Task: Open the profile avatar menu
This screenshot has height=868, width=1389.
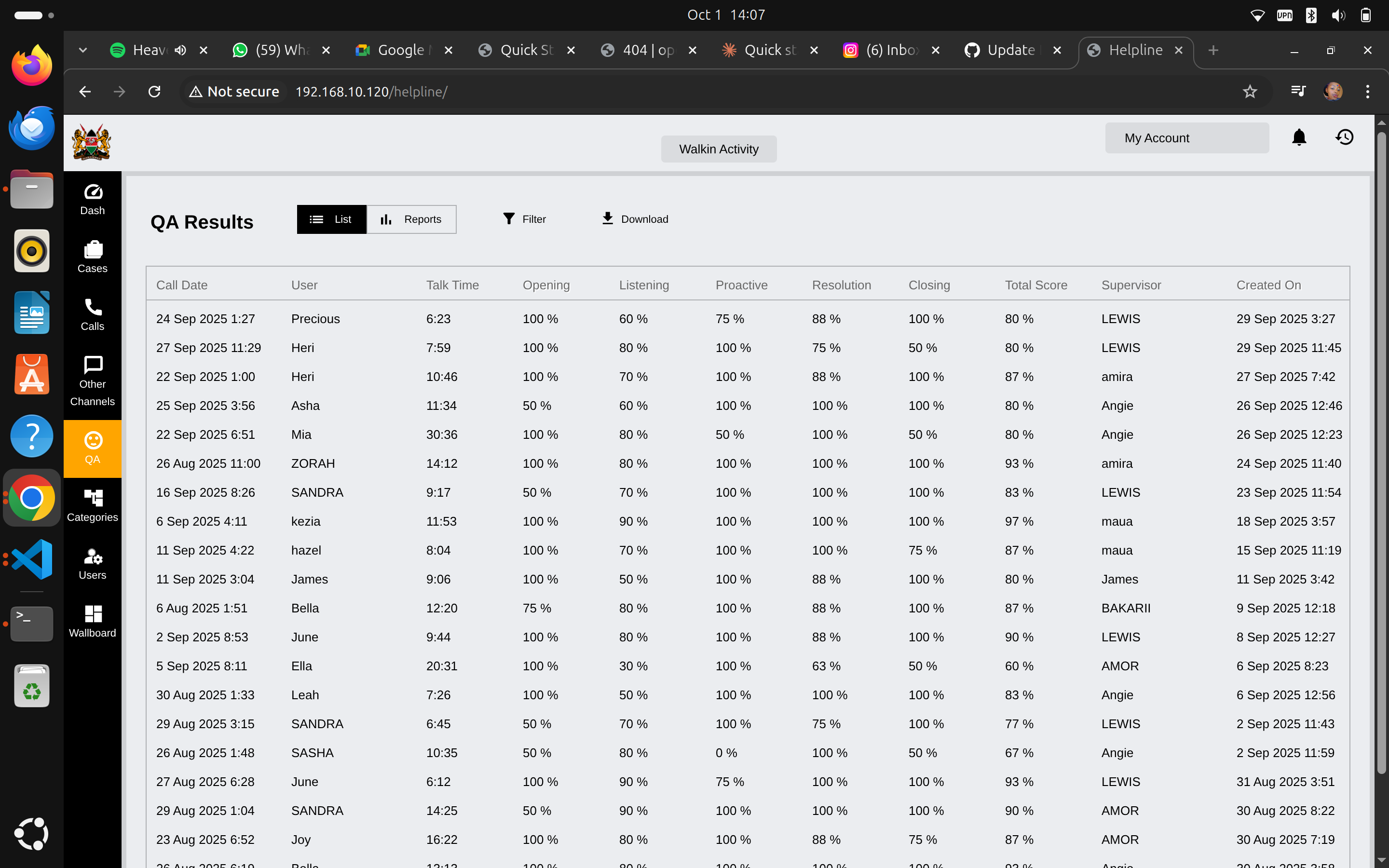Action: [x=1333, y=91]
